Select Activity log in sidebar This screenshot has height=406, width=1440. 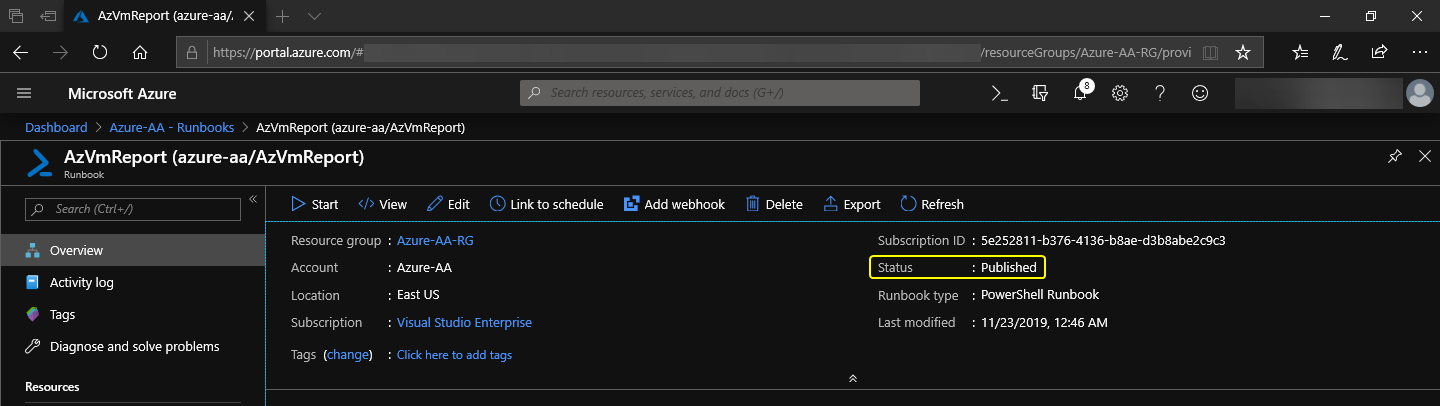point(81,283)
